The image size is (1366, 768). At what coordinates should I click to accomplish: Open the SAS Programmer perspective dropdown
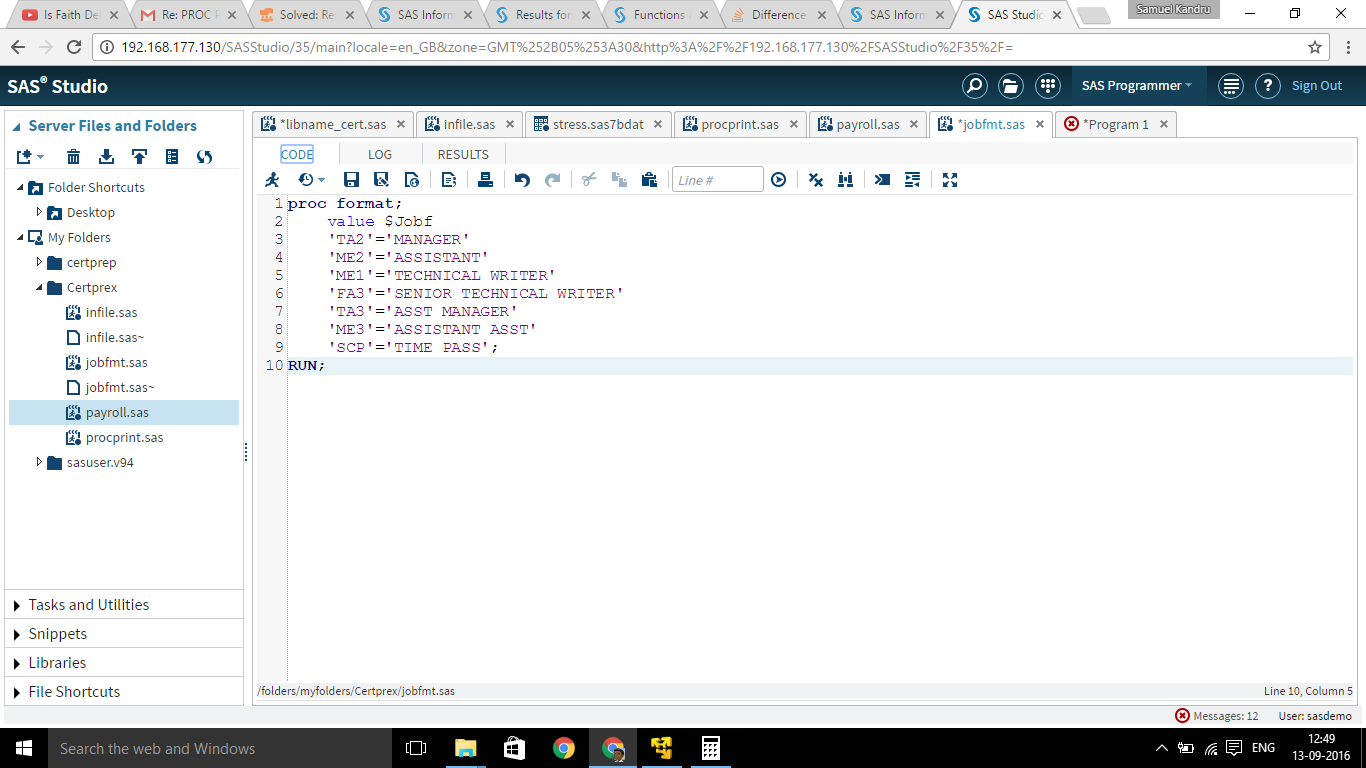tap(1137, 86)
